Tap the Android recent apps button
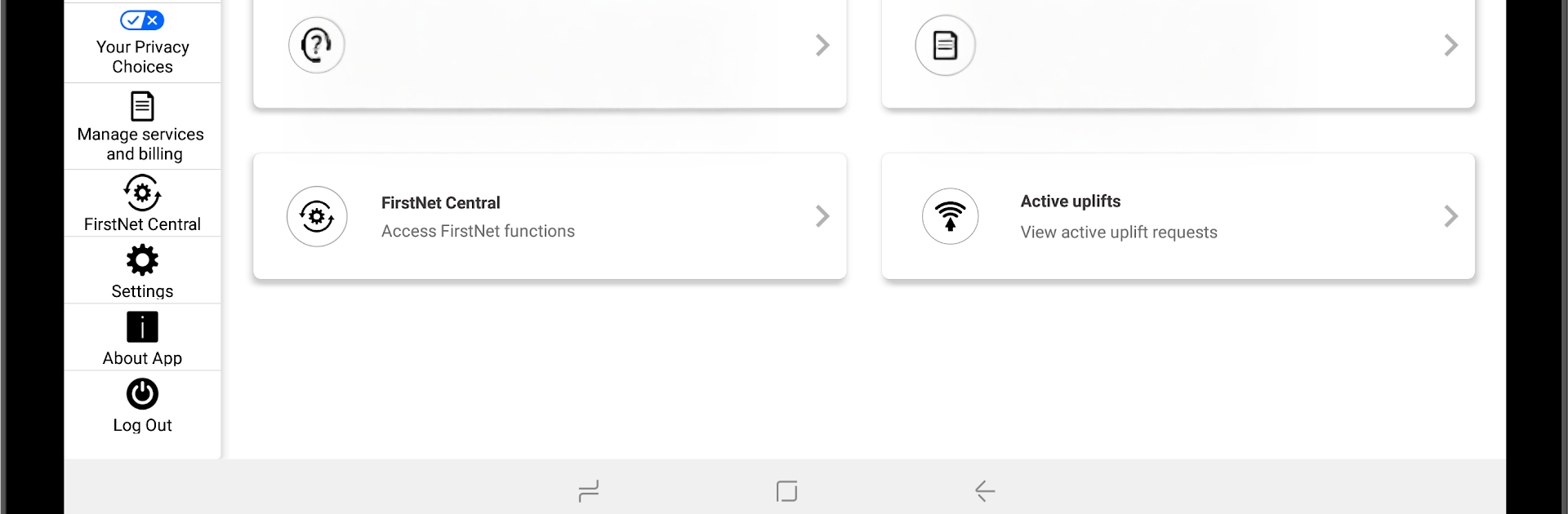The width and height of the screenshot is (1568, 514). click(x=588, y=490)
